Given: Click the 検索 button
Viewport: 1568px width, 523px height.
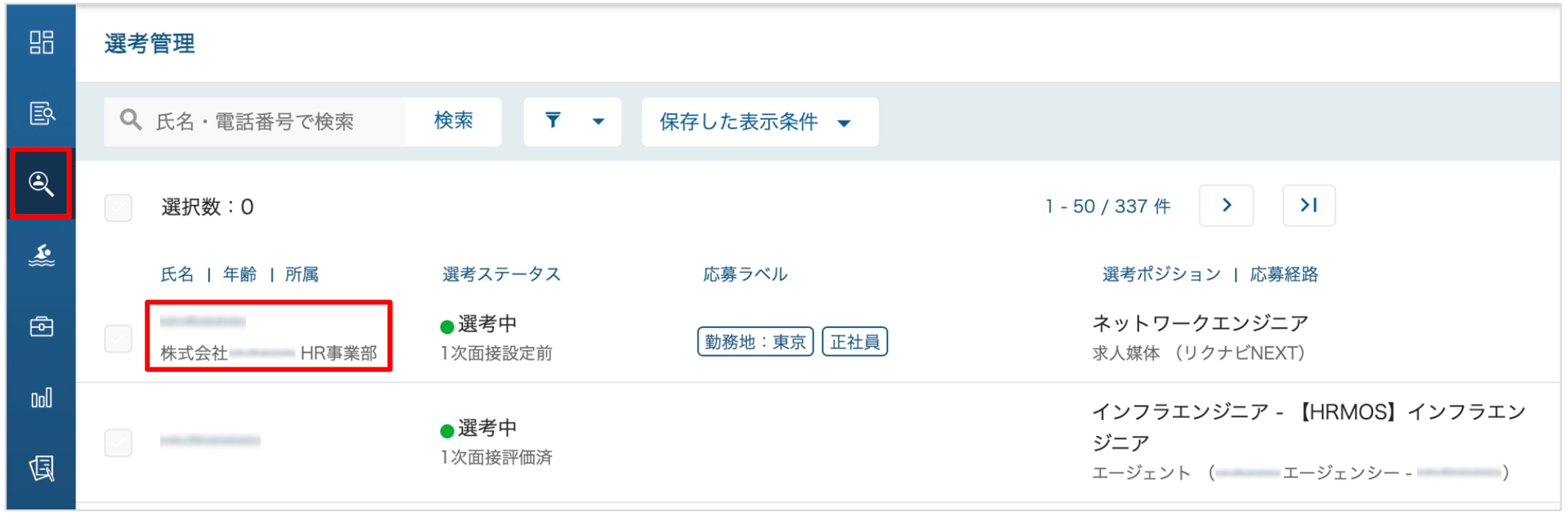Looking at the screenshot, I should [x=453, y=121].
